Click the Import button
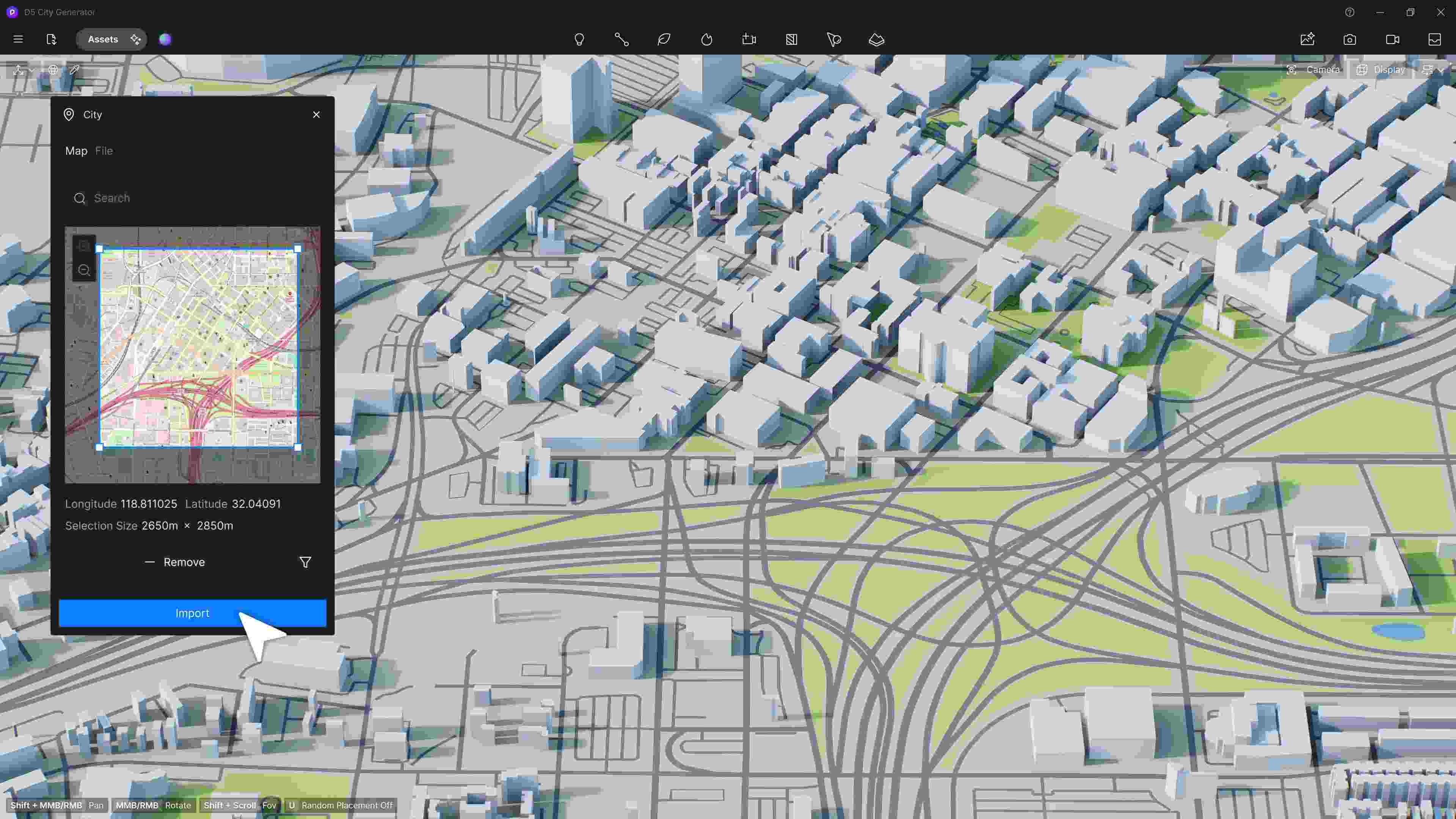The image size is (1456, 819). (x=192, y=613)
